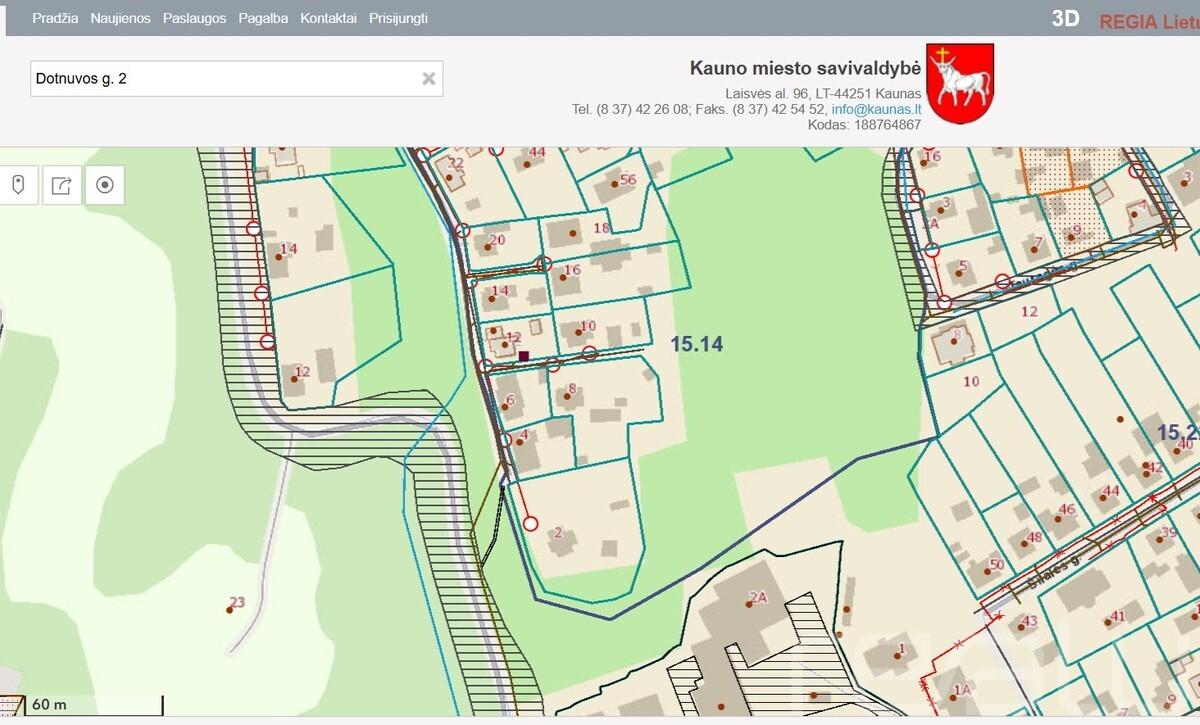This screenshot has height=725, width=1200.
Task: Click the Kauno miesto savivaldybė heading
Action: pyautogui.click(x=805, y=68)
